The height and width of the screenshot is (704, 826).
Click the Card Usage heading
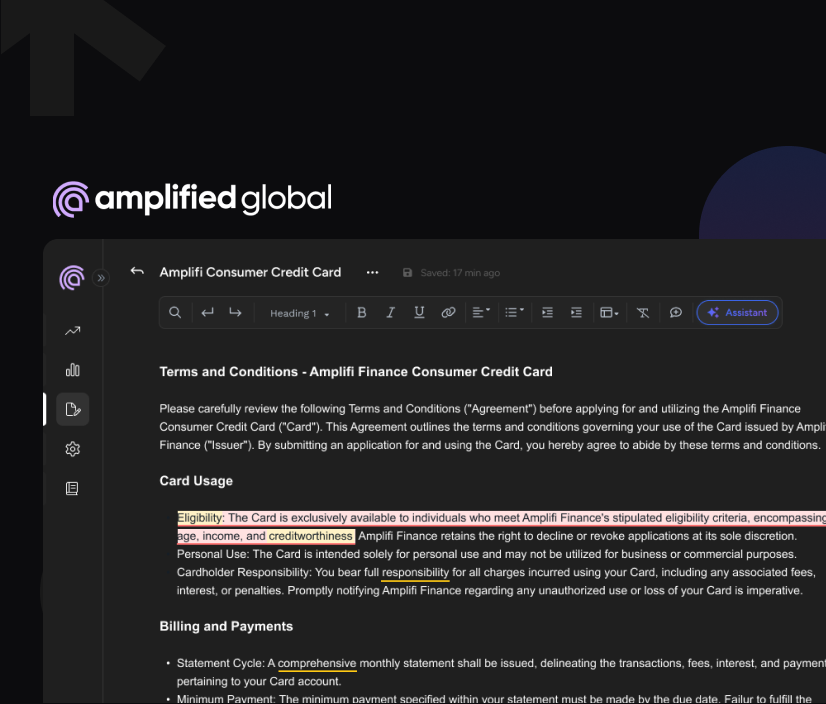click(x=196, y=481)
